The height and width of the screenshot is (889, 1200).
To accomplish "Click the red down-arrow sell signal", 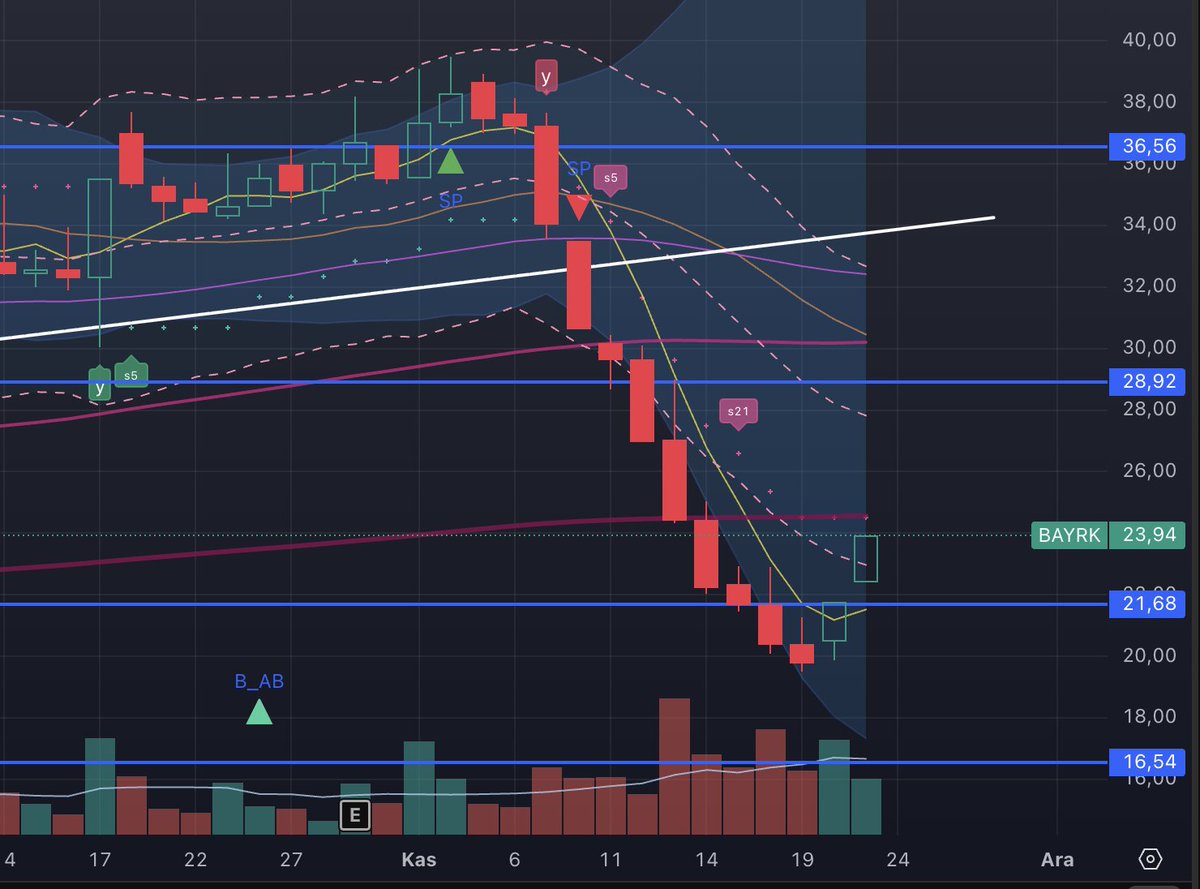I will (578, 208).
